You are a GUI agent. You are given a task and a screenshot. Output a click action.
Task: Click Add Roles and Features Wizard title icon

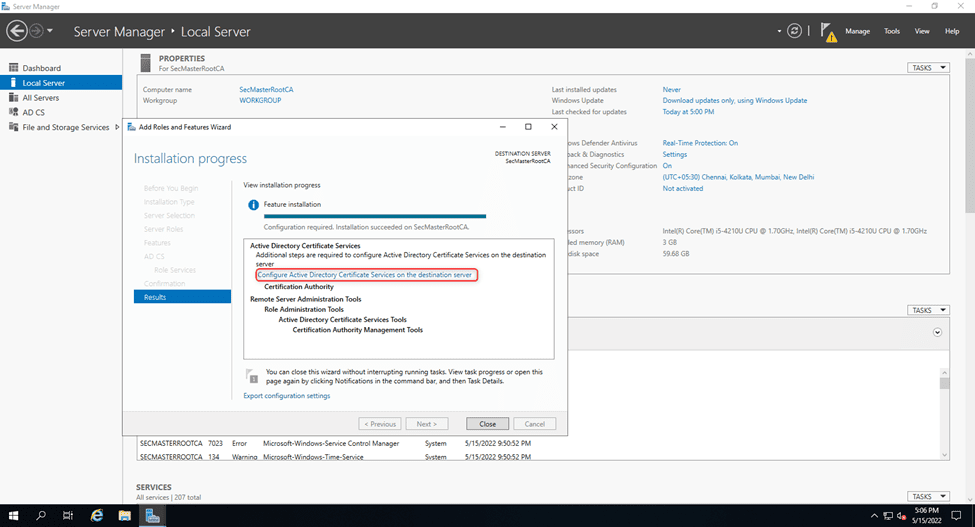[131, 127]
